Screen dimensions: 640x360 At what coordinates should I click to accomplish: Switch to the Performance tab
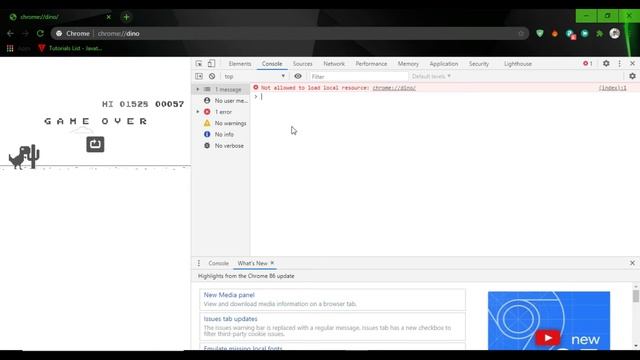(x=371, y=64)
